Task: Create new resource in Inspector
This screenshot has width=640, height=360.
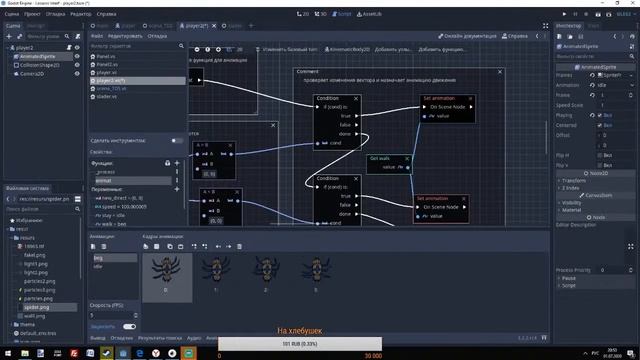Action: tap(560, 36)
